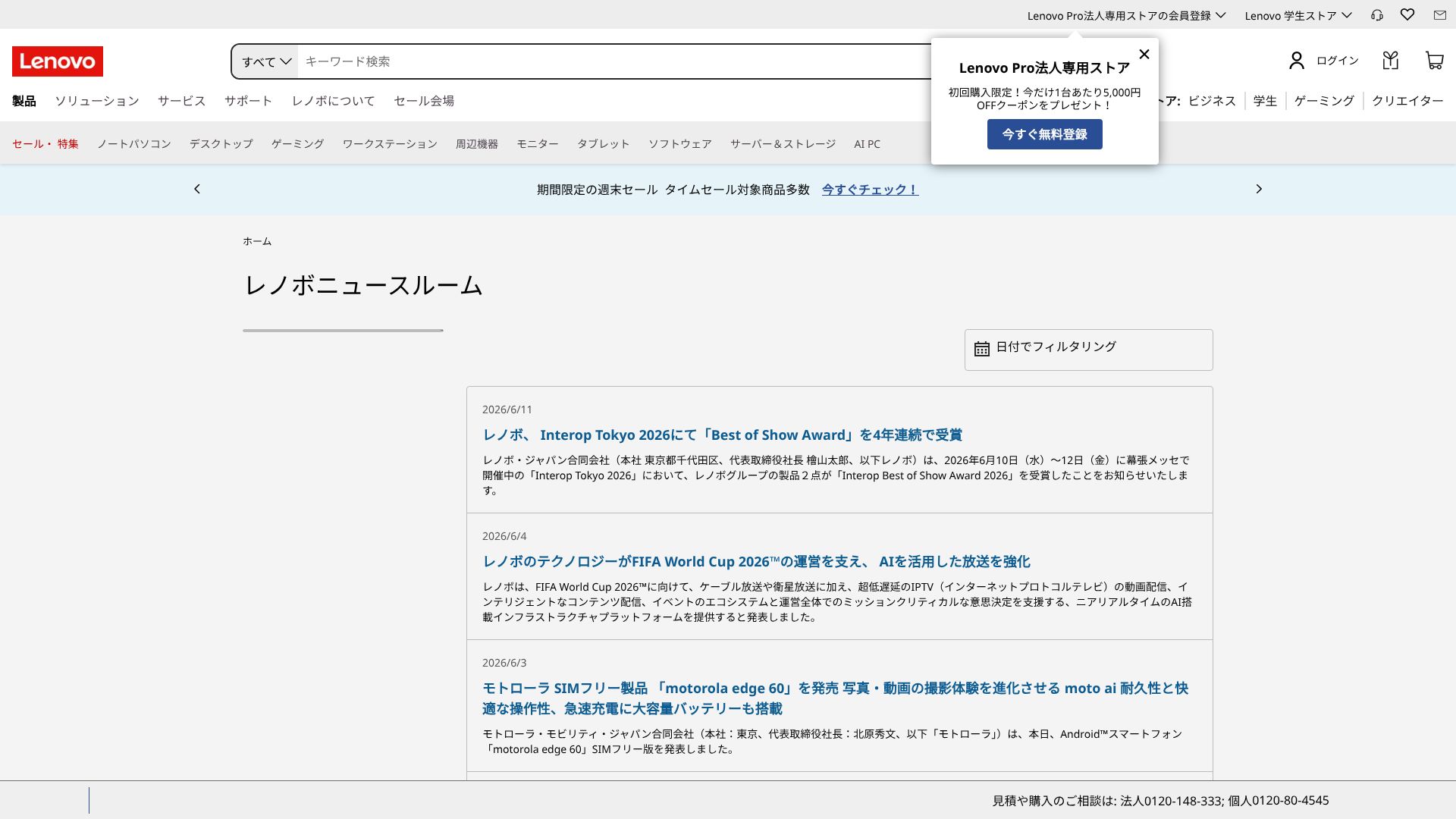Click date 2026/6/3

[x=504, y=663]
